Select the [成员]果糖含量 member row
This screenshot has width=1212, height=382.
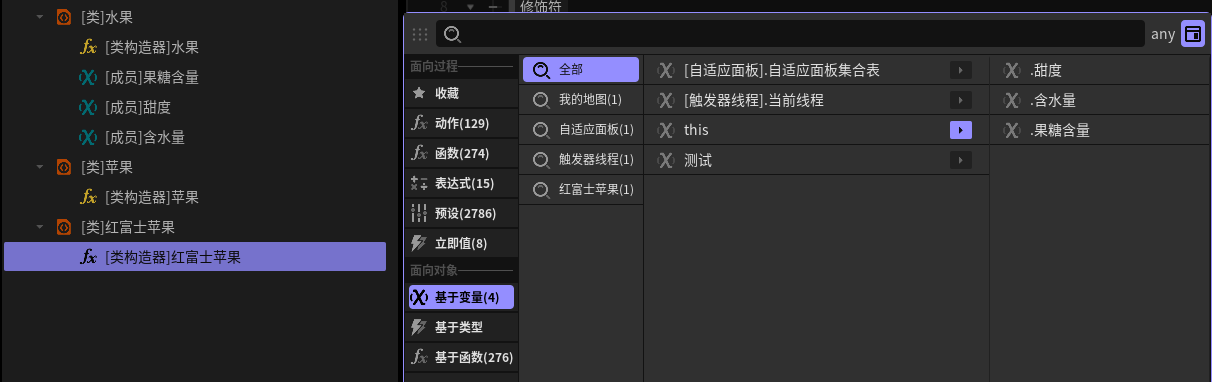click(194, 77)
